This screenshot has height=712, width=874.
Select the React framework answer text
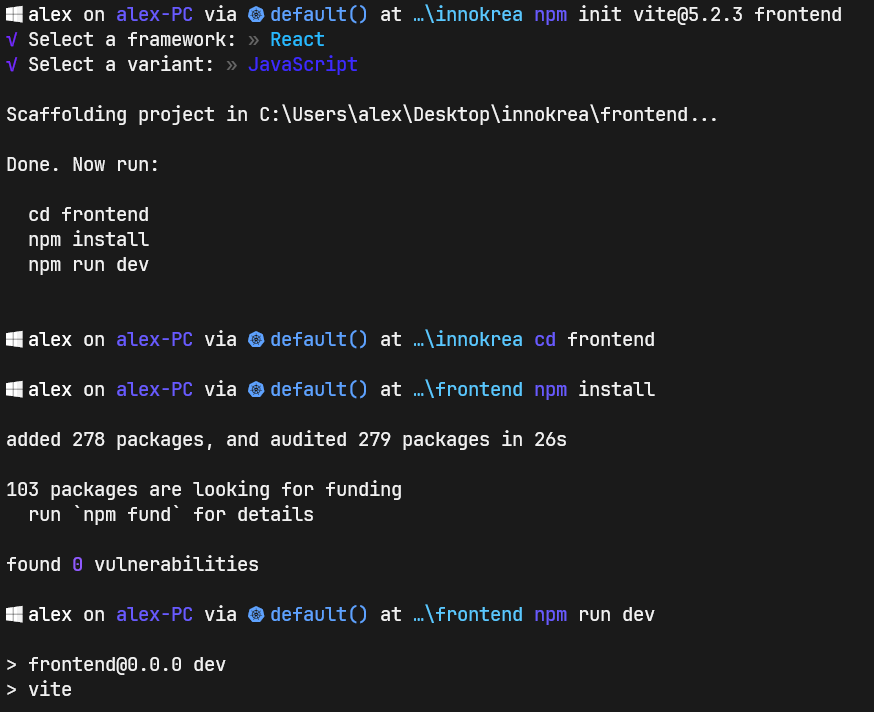coord(297,40)
